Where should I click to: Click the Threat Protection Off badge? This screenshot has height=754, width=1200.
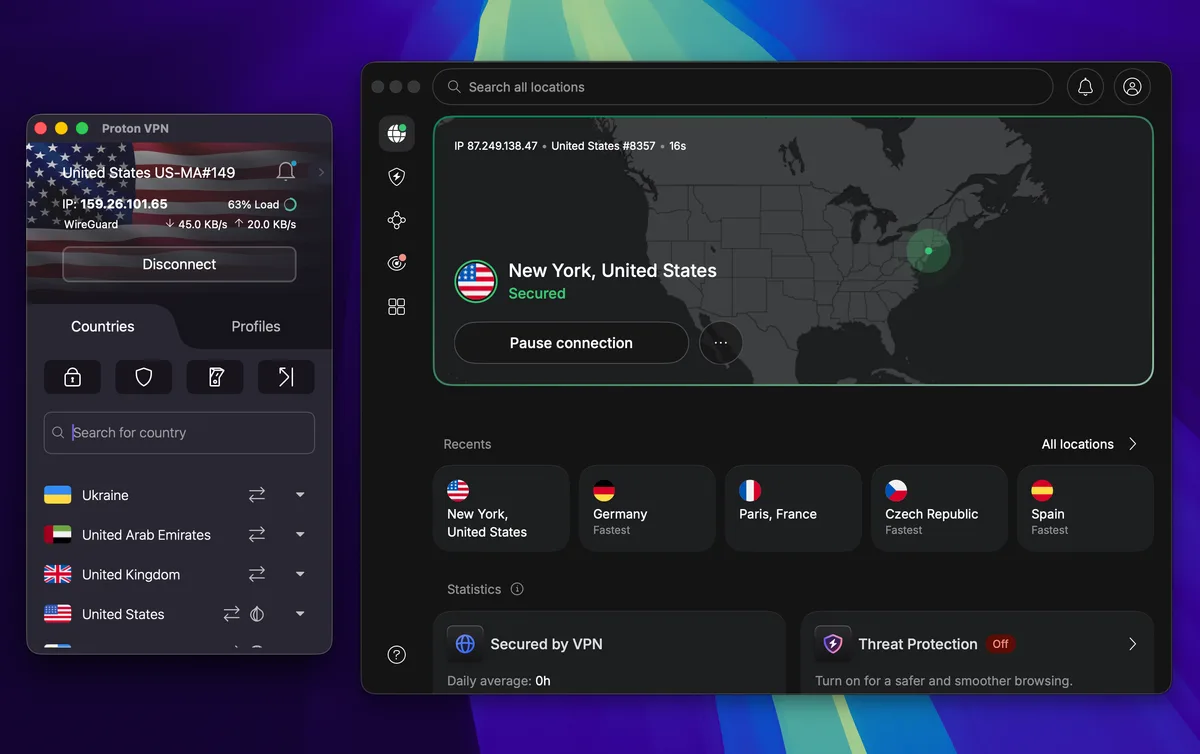[1000, 644]
